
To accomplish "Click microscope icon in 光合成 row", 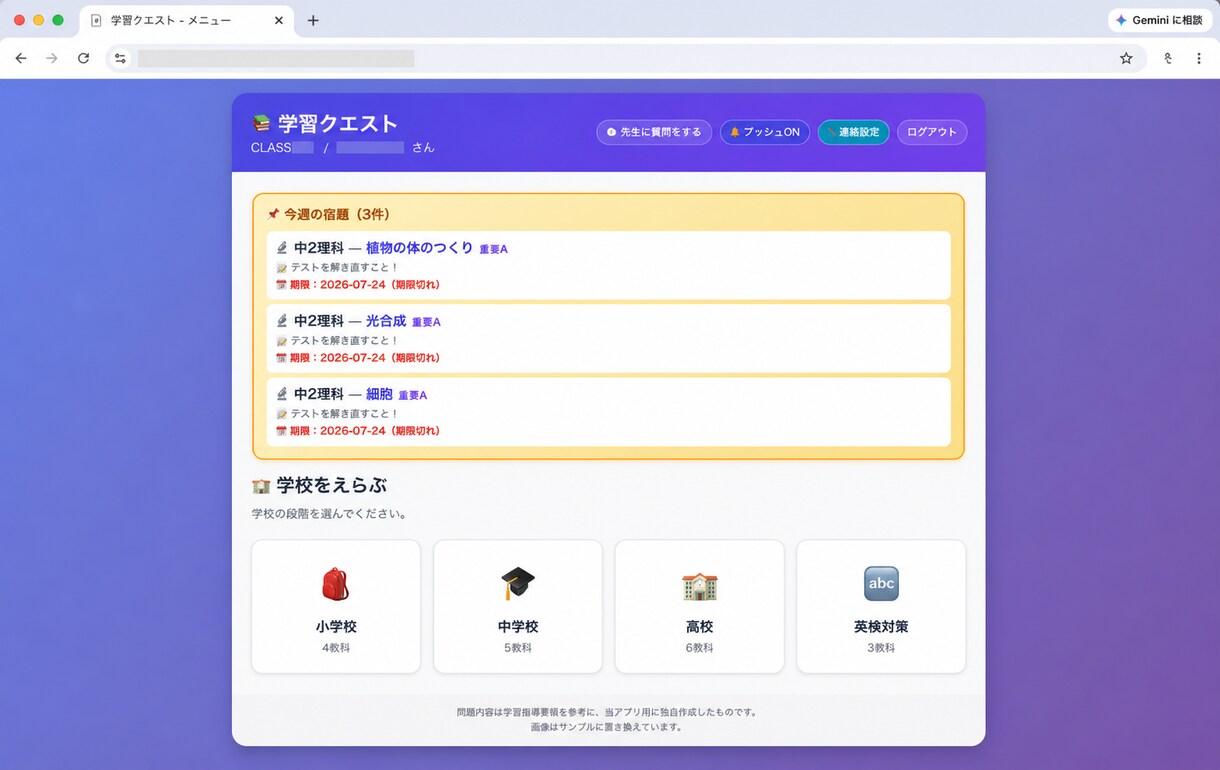I will point(282,321).
